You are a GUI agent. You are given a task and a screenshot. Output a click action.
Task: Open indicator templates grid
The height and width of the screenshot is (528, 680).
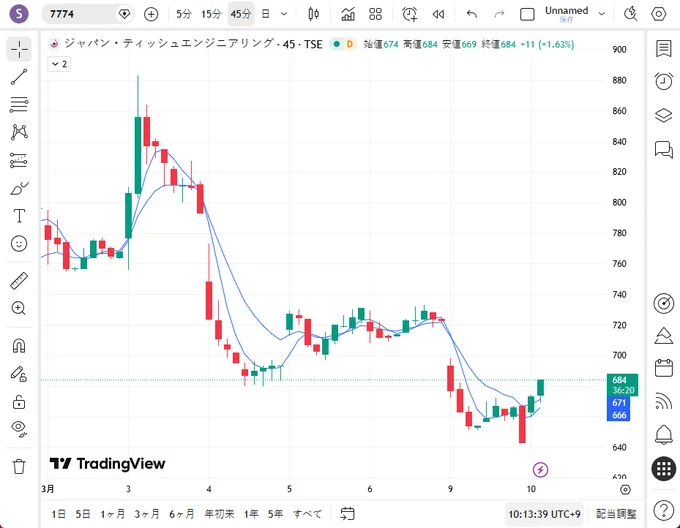376,14
